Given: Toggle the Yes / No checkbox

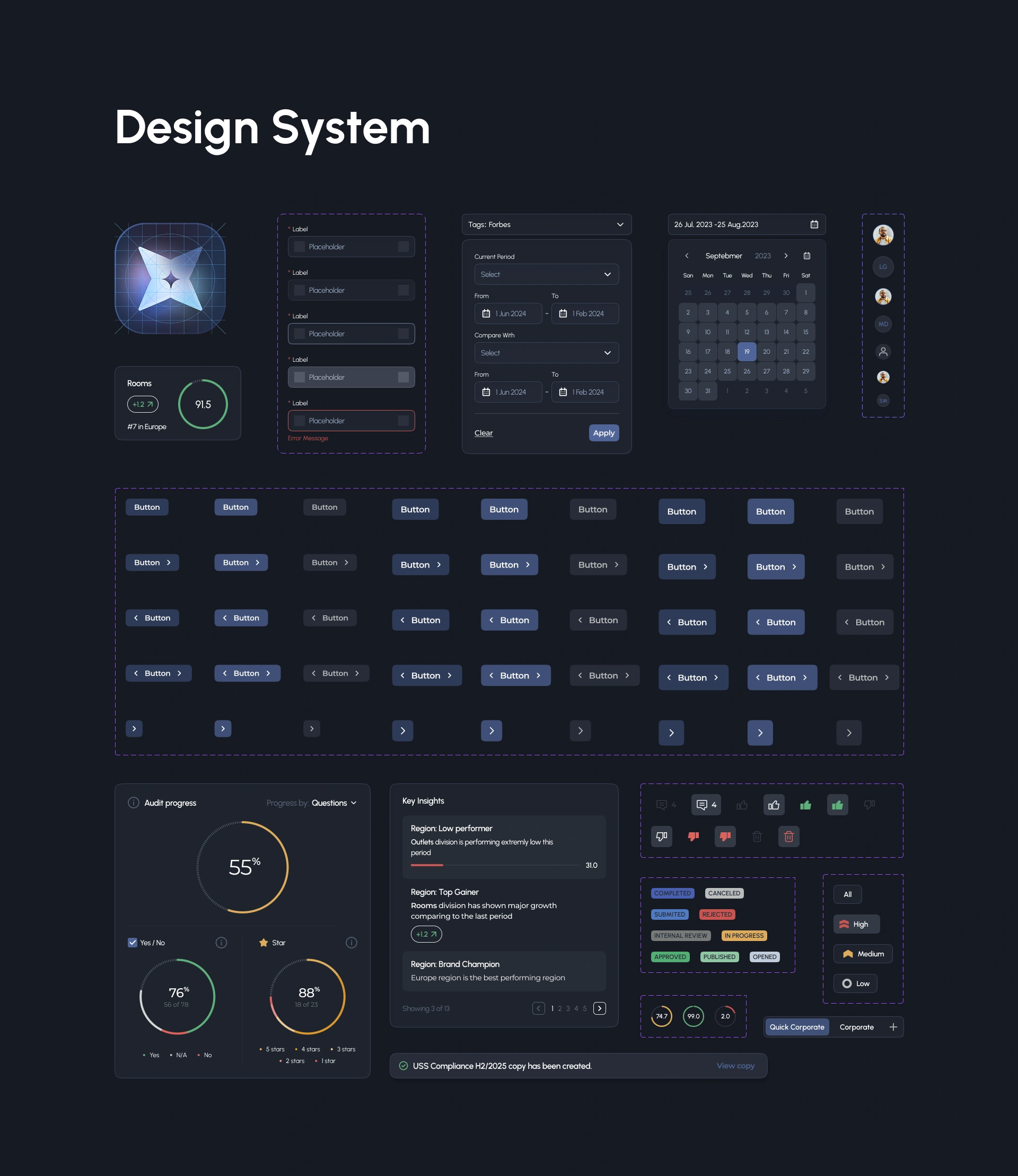Looking at the screenshot, I should (133, 943).
